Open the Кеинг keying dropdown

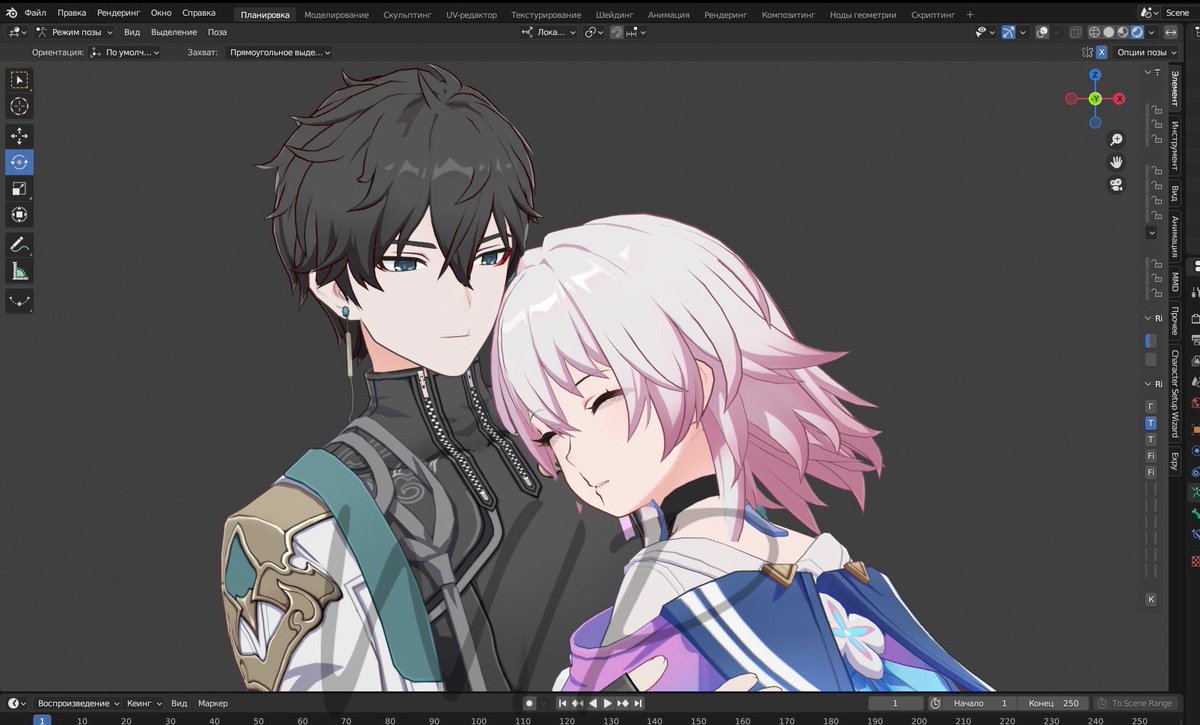[x=145, y=704]
